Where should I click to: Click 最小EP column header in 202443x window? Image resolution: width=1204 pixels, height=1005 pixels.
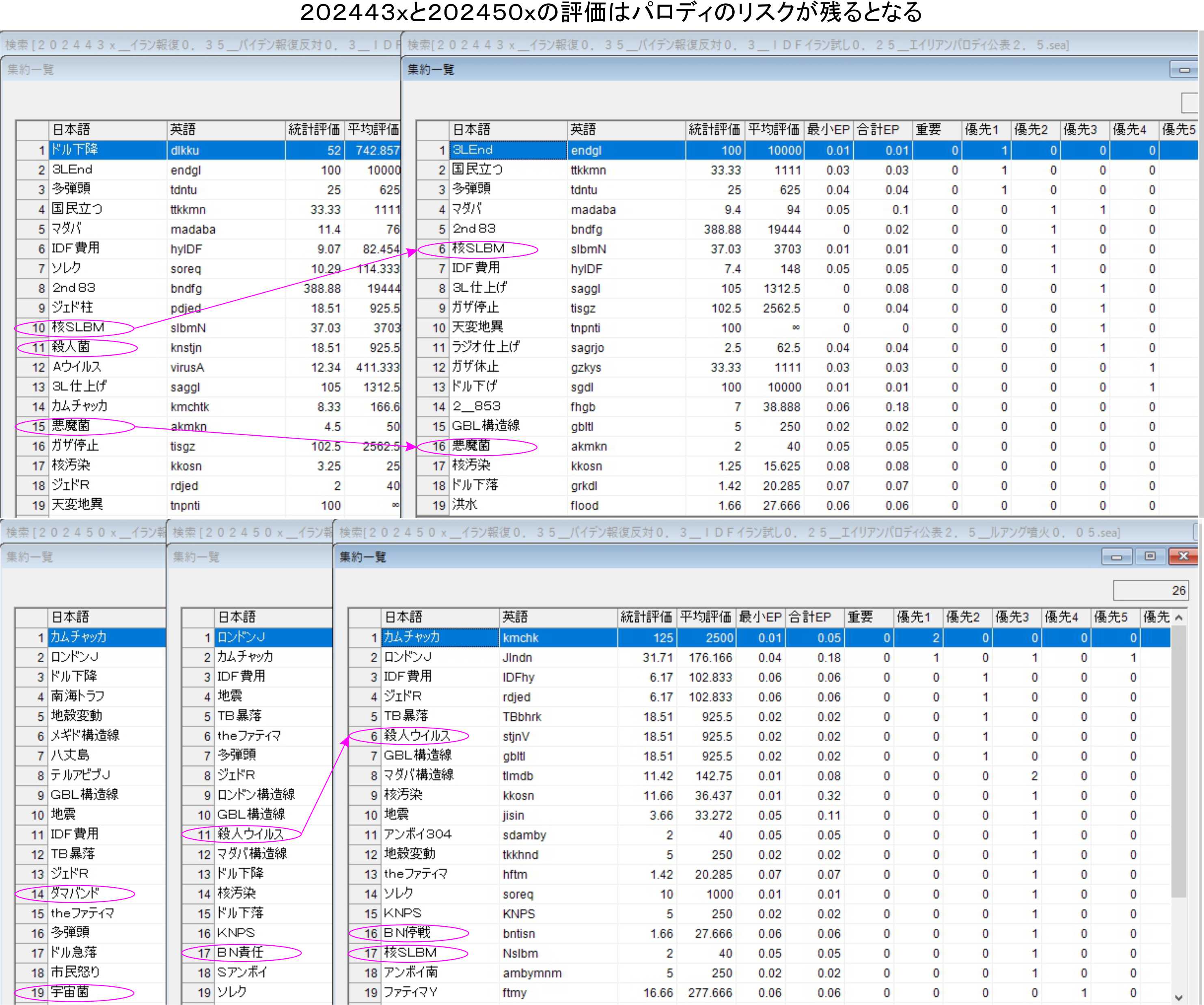pyautogui.click(x=829, y=130)
